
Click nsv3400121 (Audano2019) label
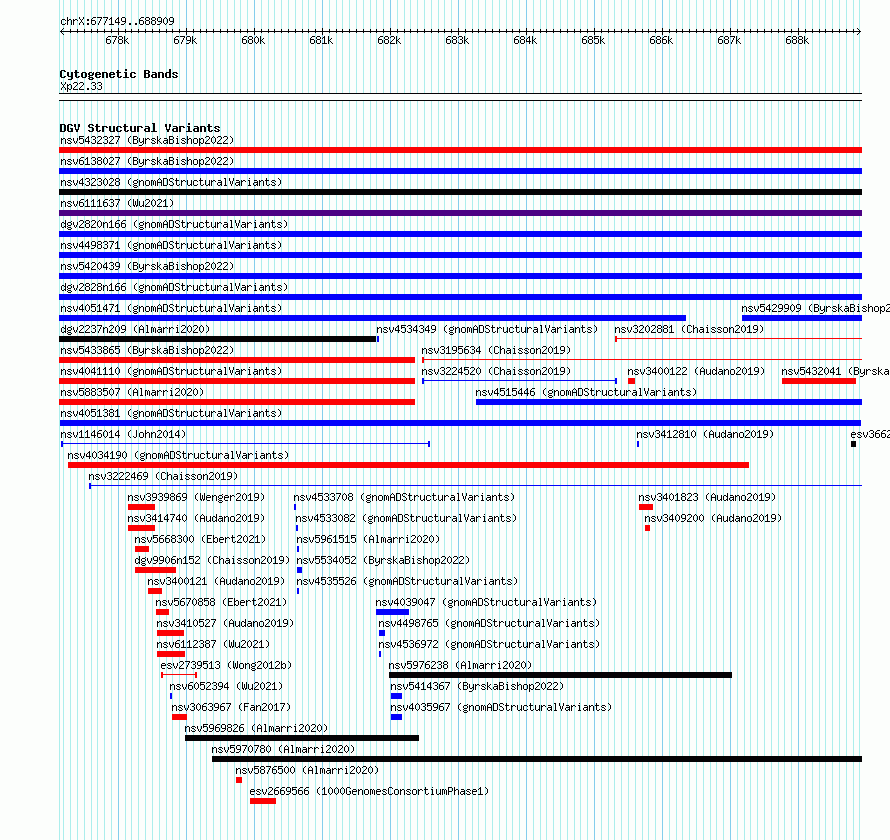coord(216,581)
